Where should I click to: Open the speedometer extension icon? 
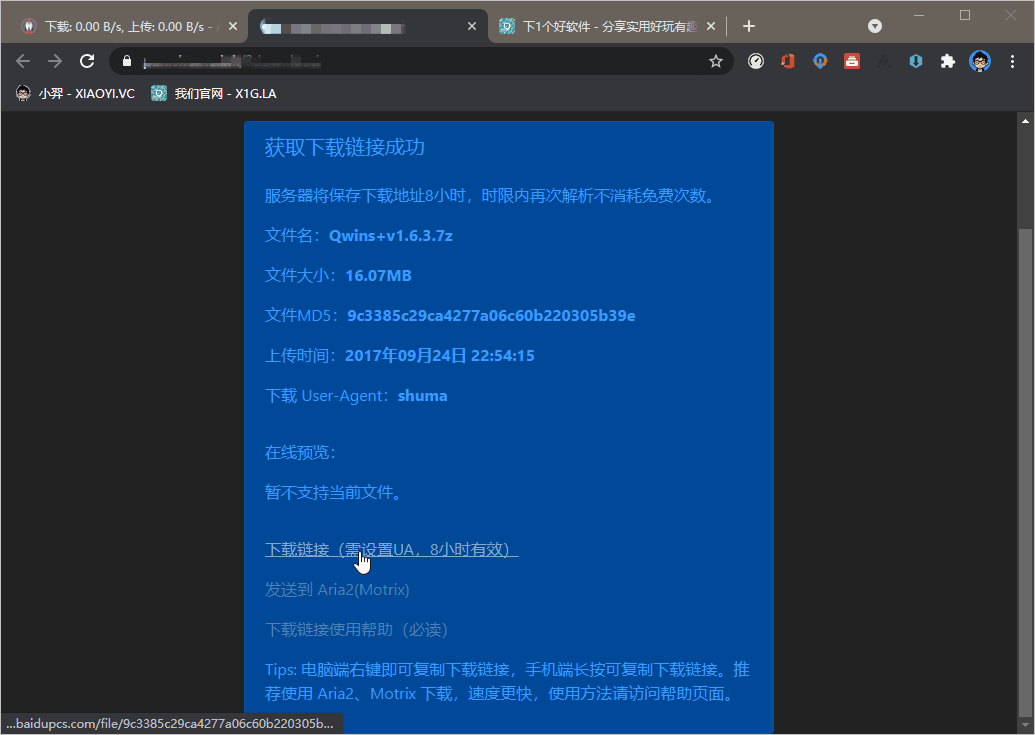coord(756,61)
